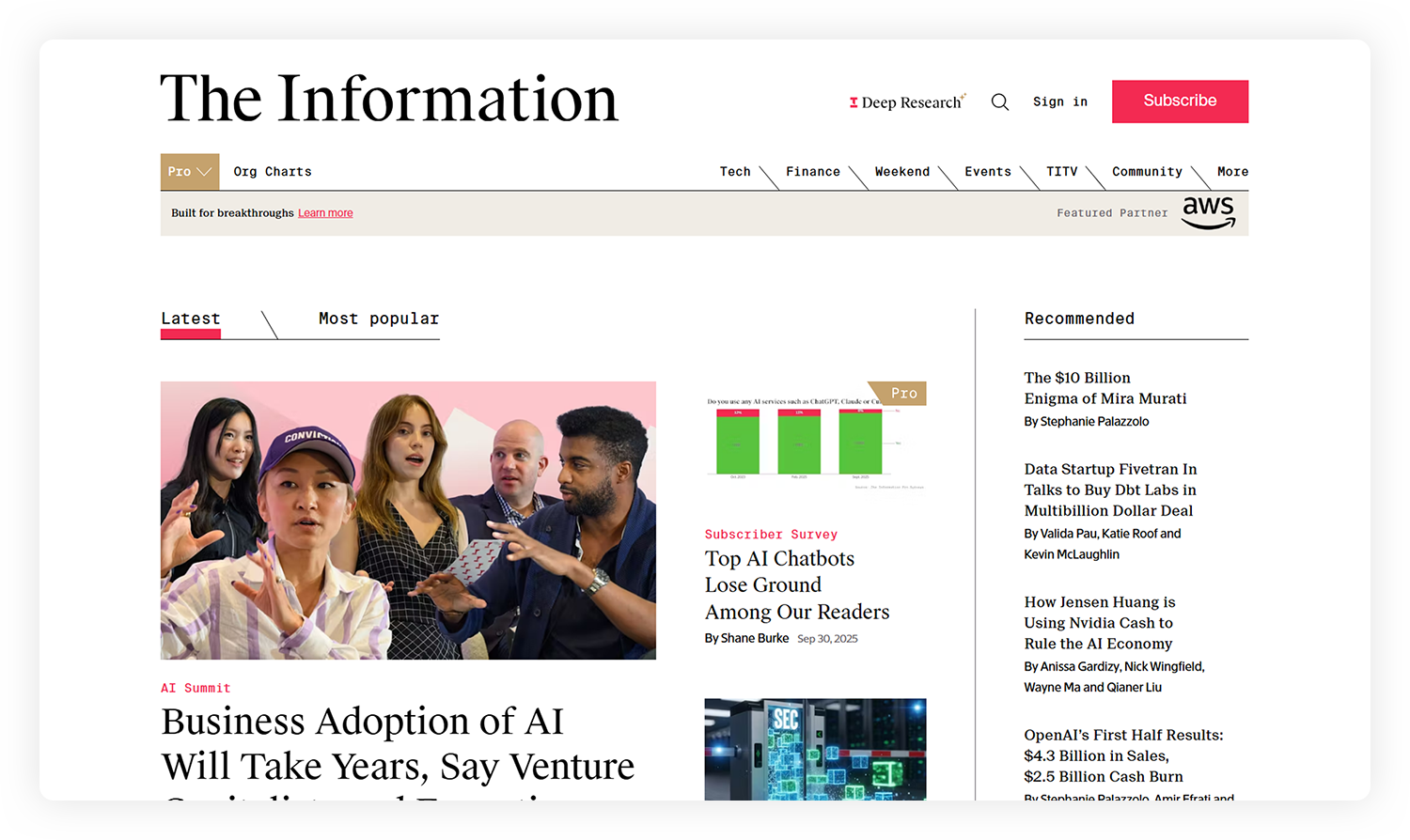Open the AI Summit panel photo
The width and height of the screenshot is (1410, 840).
tap(408, 520)
